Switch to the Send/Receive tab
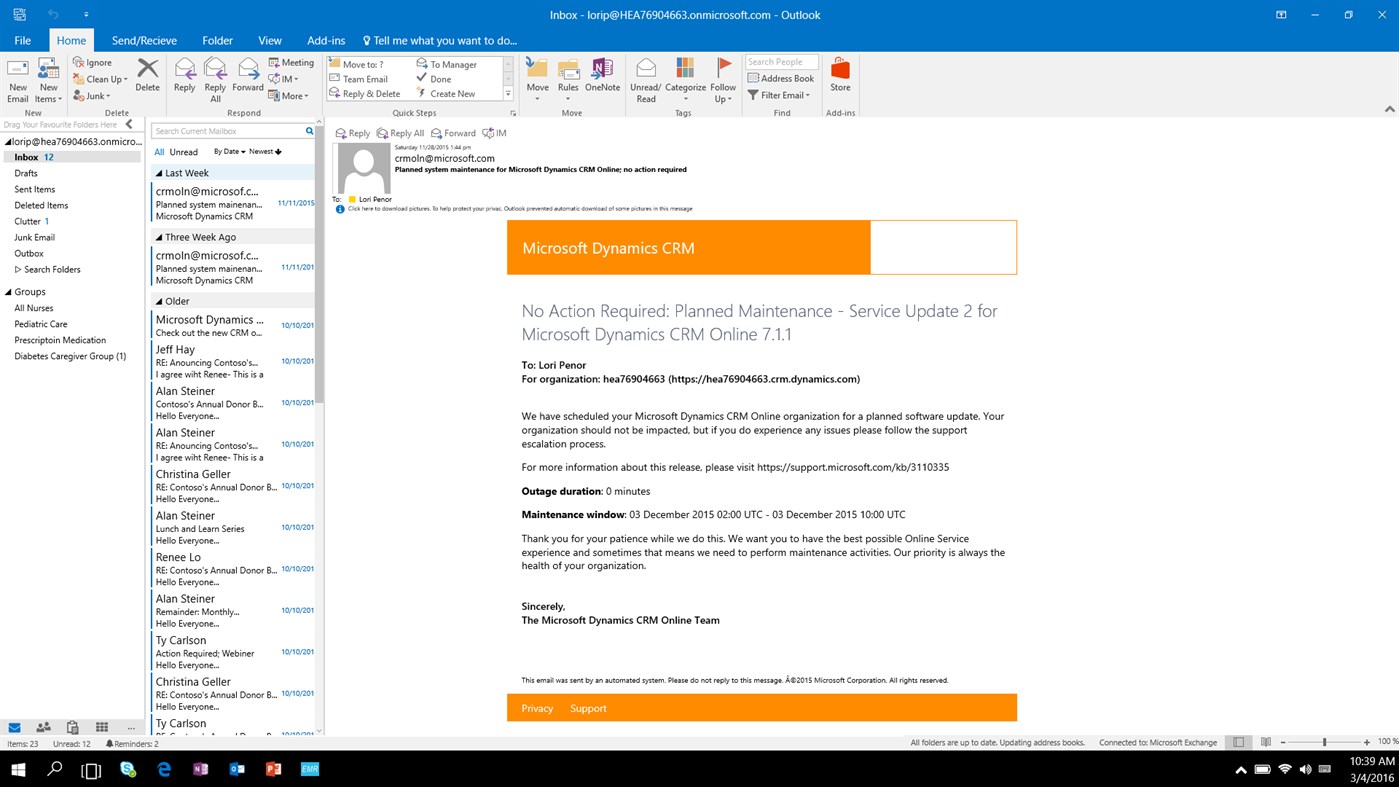Image resolution: width=1399 pixels, height=787 pixels. 144,40
